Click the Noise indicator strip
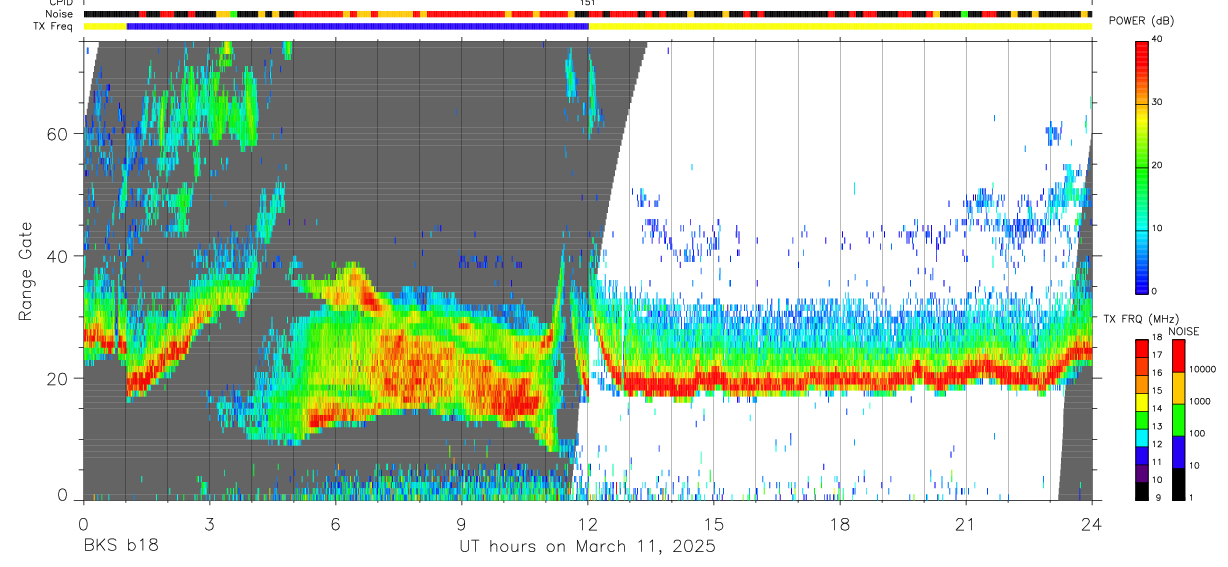 click(x=588, y=14)
